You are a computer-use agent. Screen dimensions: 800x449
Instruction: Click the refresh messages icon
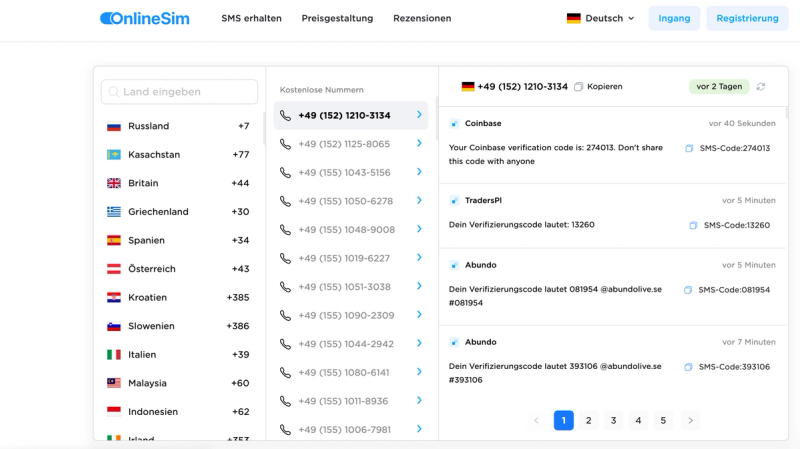761,87
